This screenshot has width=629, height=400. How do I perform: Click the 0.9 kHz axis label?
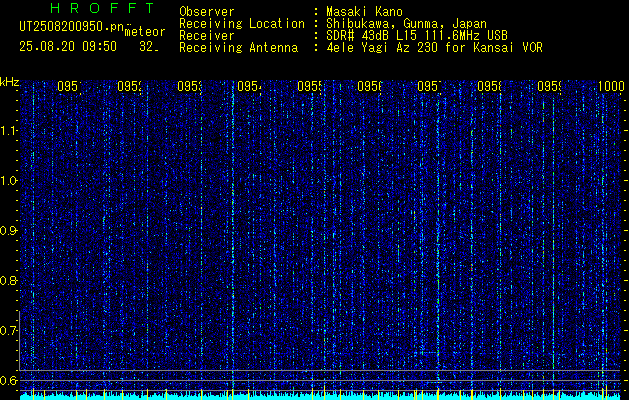click(8, 231)
